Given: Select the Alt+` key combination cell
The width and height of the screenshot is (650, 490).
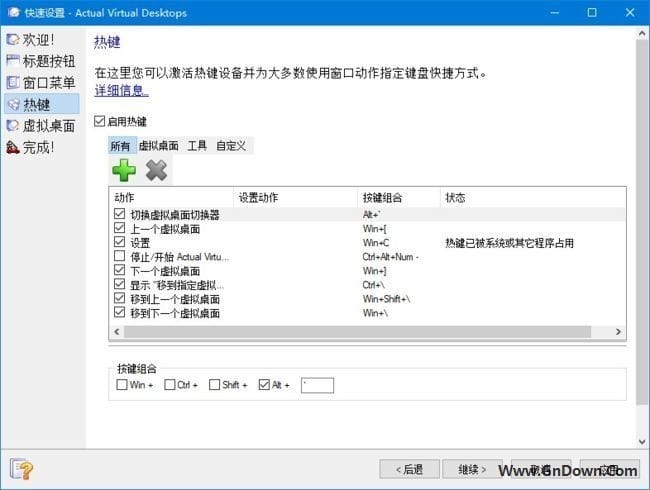Looking at the screenshot, I should coord(371,214).
